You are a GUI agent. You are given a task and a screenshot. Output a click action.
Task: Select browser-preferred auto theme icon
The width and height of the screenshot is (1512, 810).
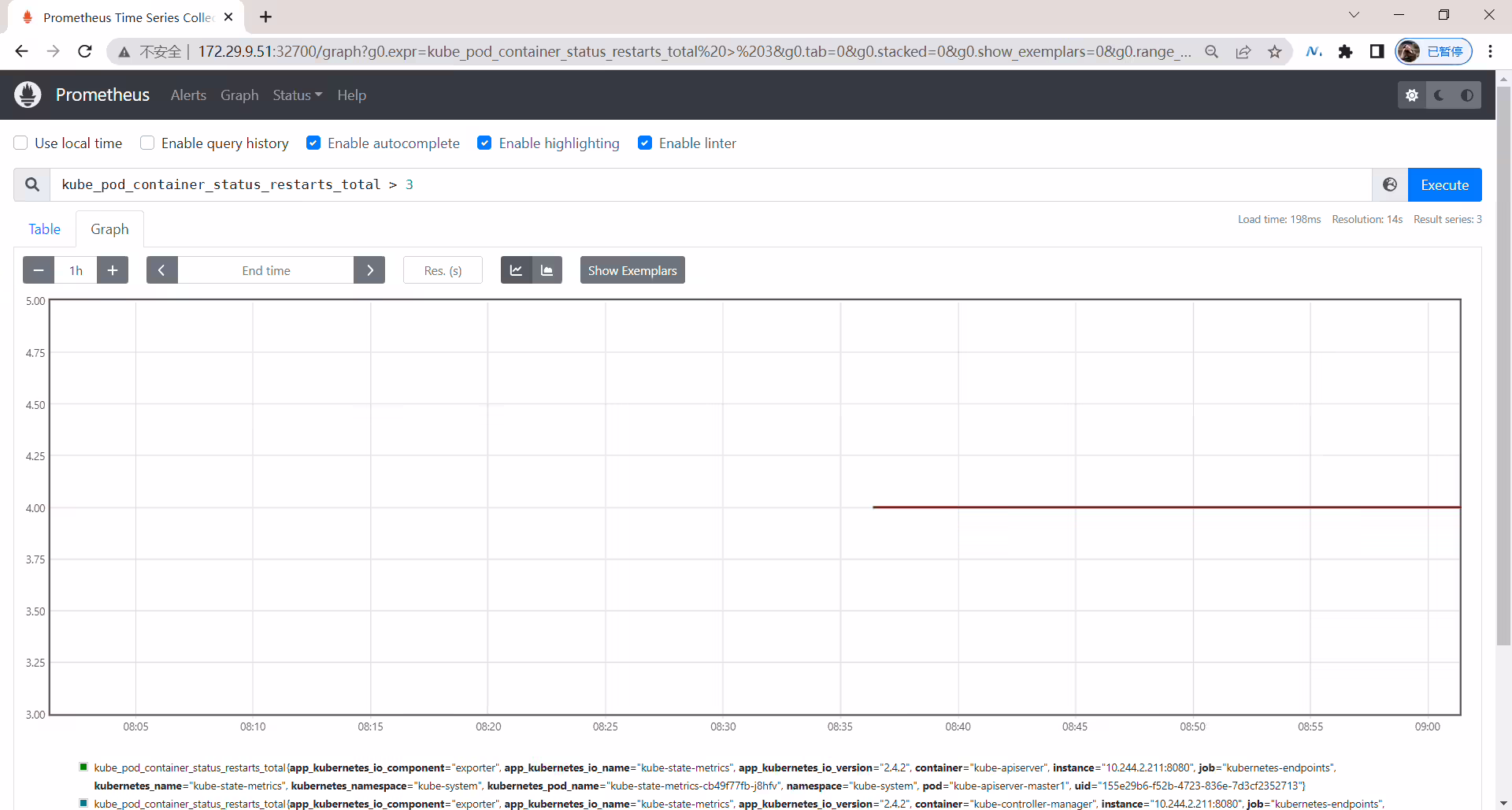tap(1467, 95)
